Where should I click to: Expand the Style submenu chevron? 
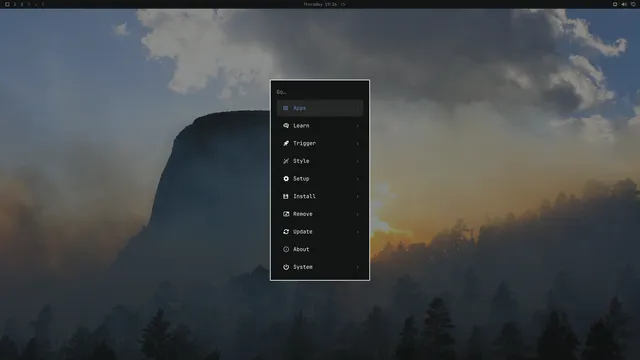click(358, 161)
